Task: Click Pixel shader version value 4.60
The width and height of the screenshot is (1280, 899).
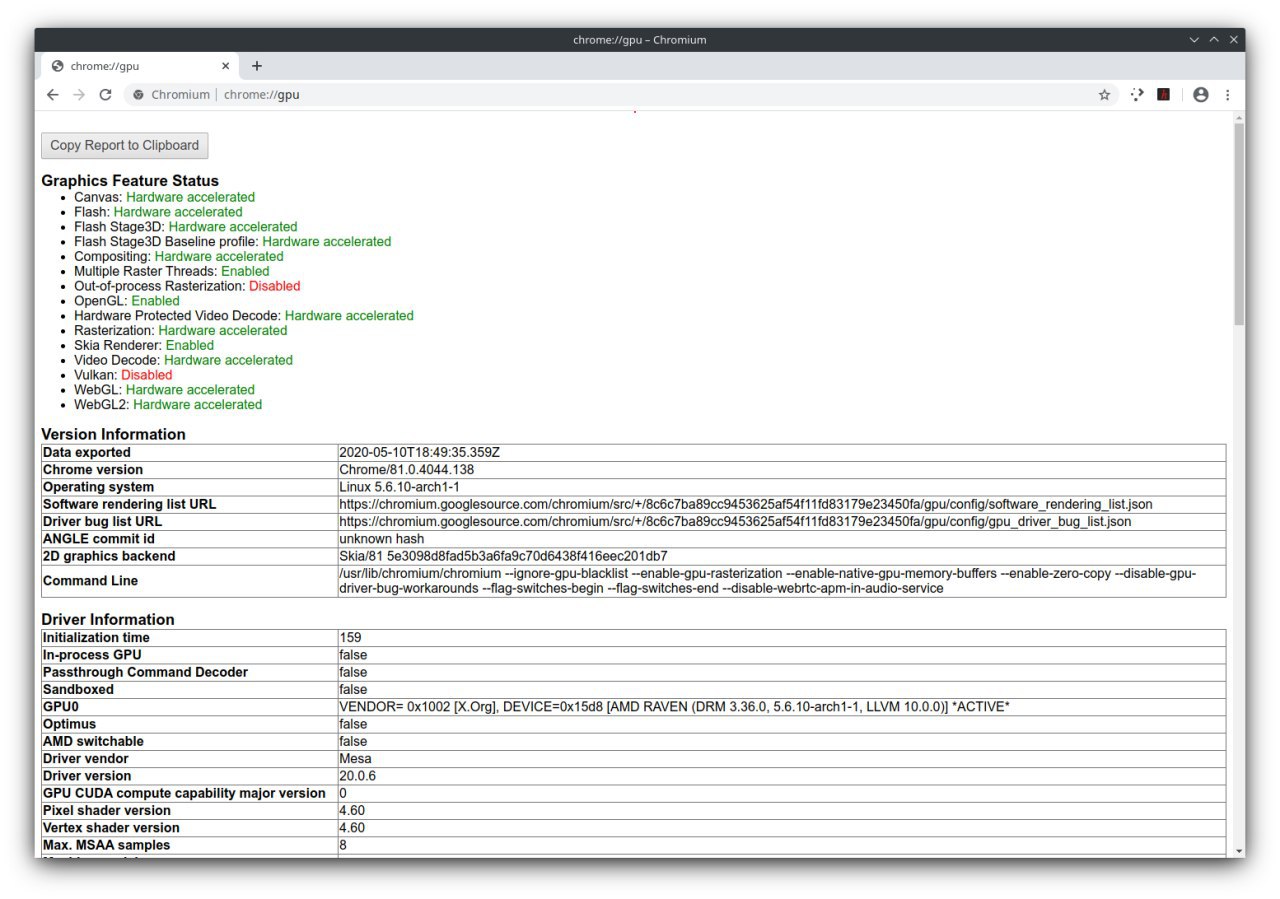Action: pos(352,811)
